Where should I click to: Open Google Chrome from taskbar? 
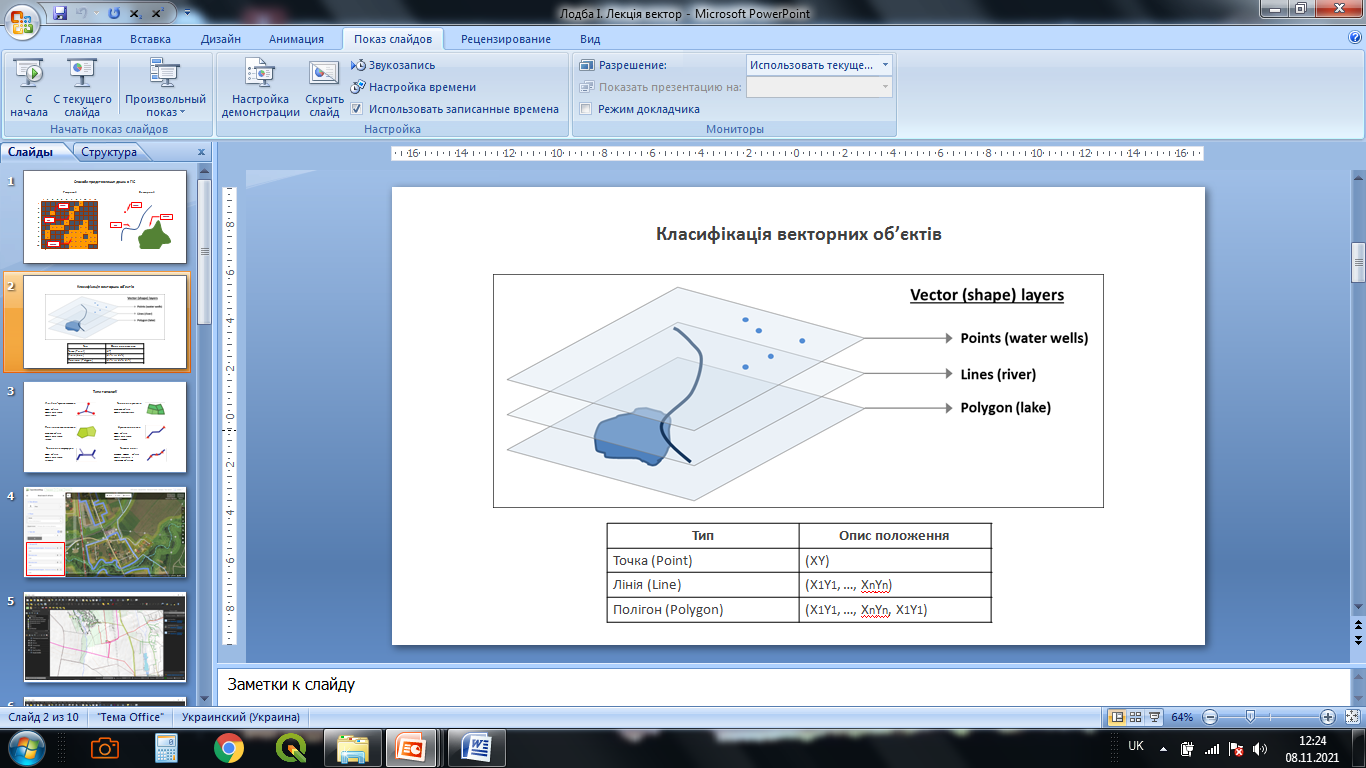click(228, 748)
